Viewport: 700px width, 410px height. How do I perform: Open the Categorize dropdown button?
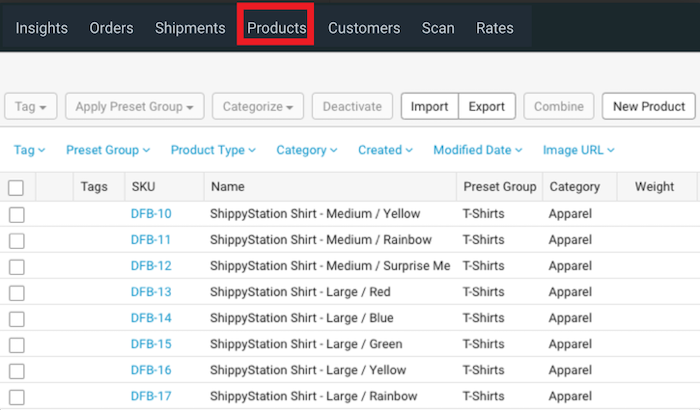(x=258, y=107)
